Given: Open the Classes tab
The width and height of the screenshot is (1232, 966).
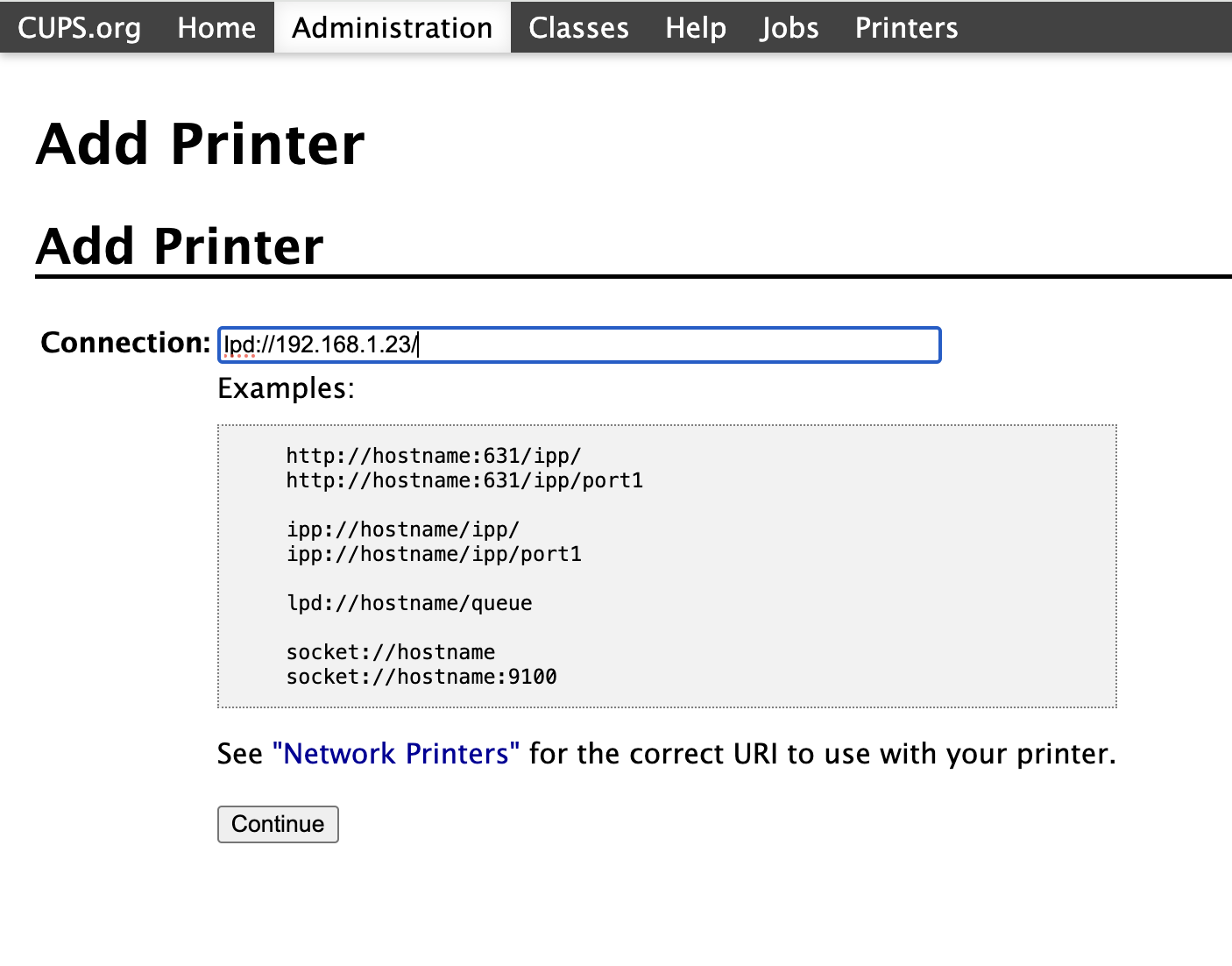Looking at the screenshot, I should pos(578,27).
